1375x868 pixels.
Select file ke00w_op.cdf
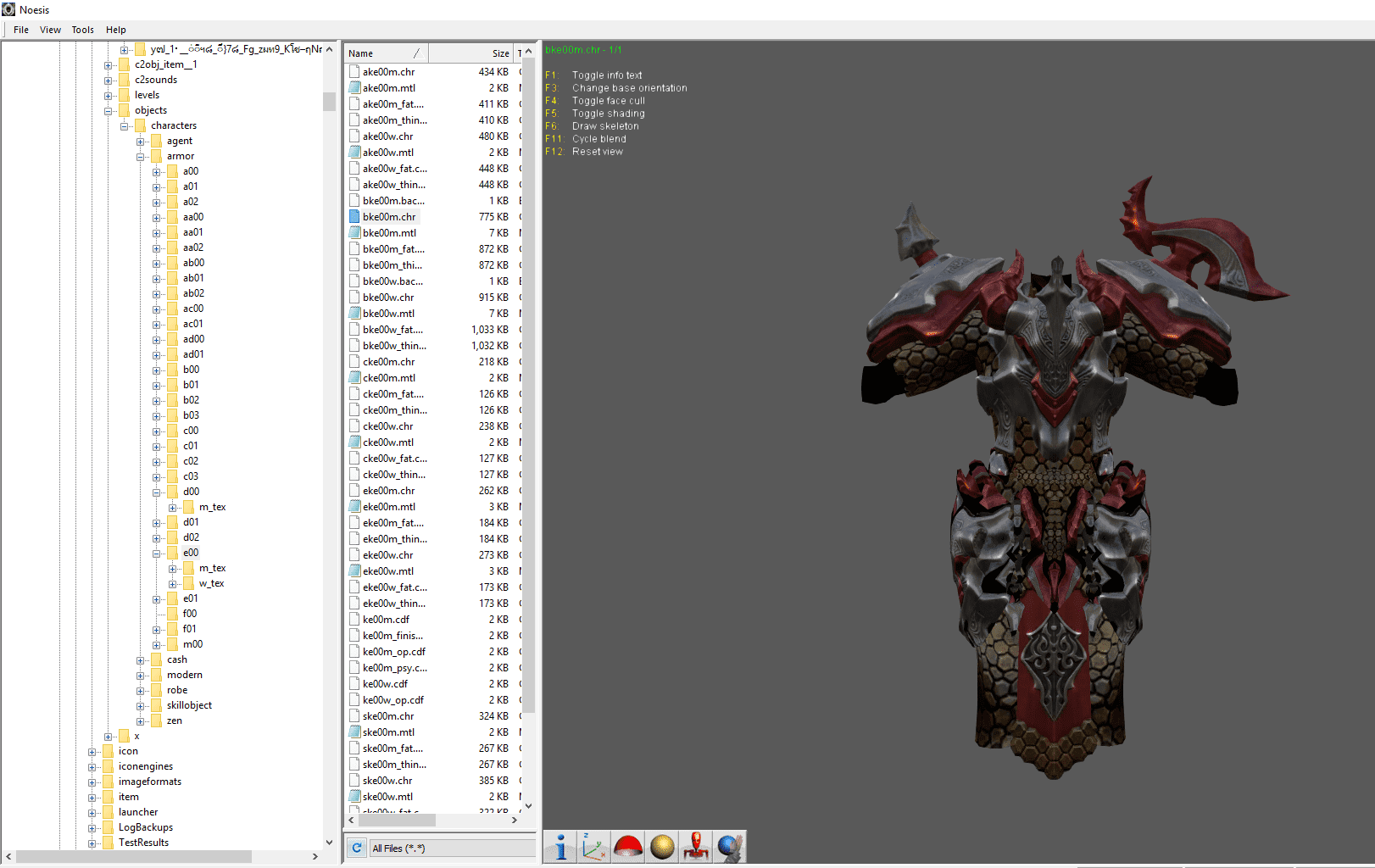[393, 700]
